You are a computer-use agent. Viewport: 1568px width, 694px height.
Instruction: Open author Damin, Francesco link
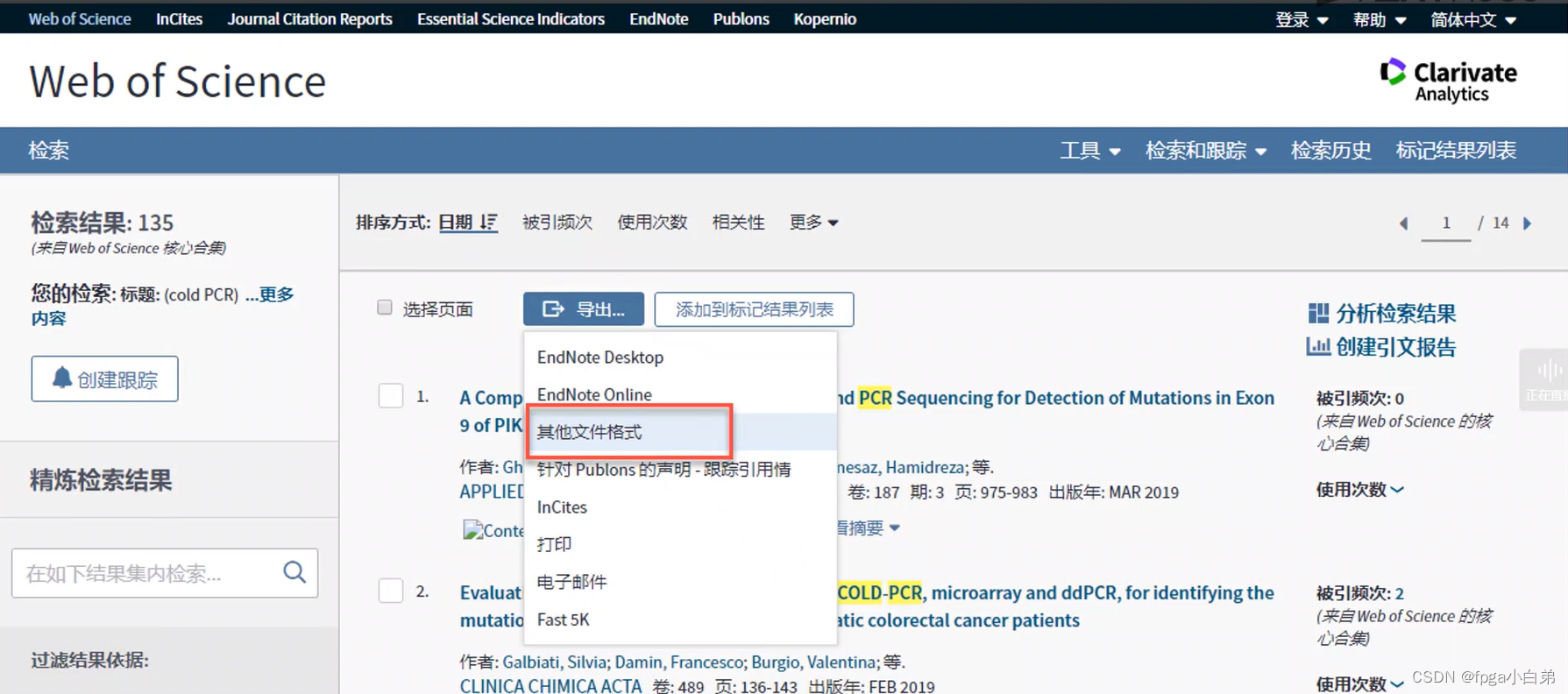[678, 662]
